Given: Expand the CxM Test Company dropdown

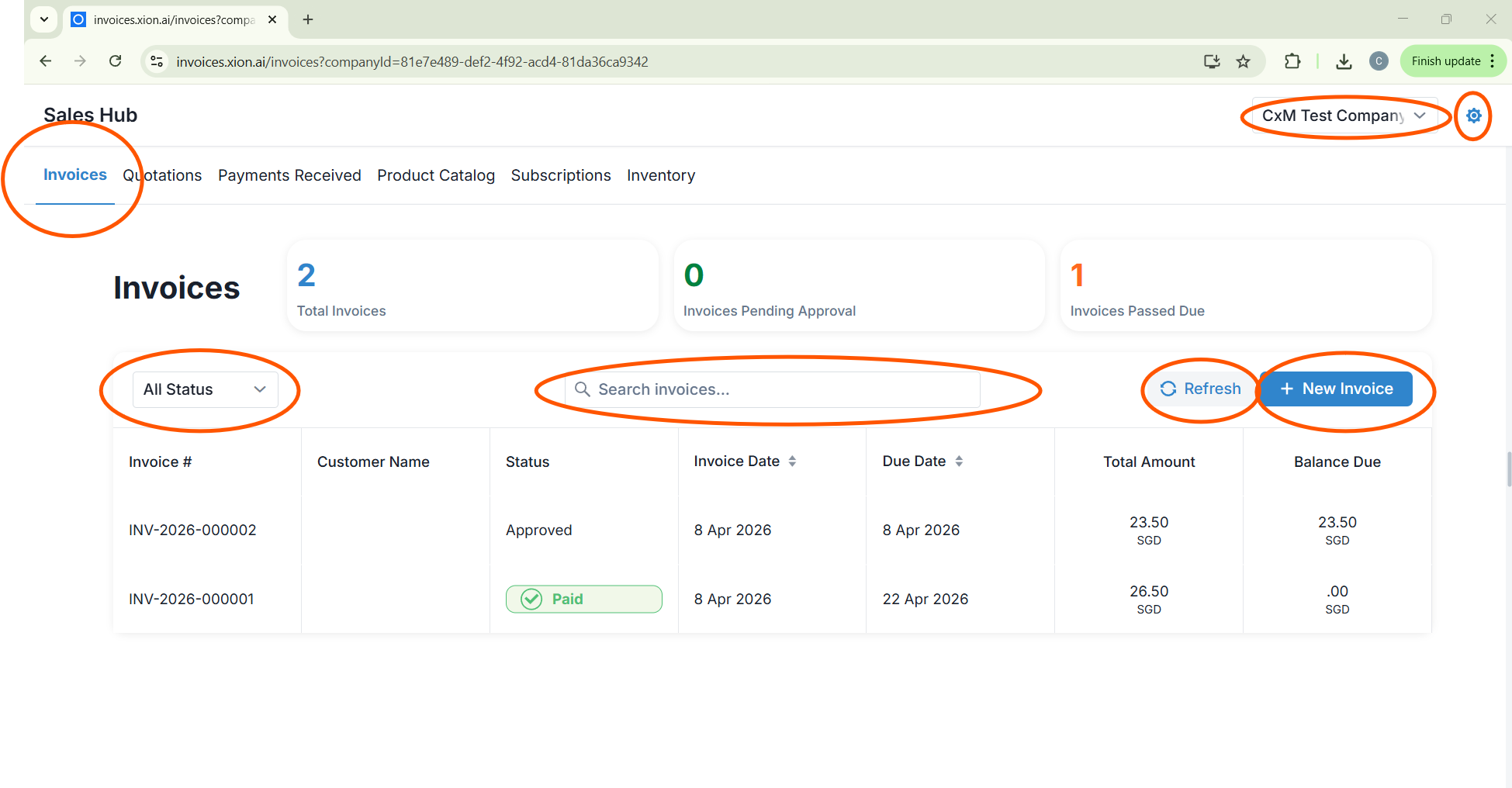Looking at the screenshot, I should click(1344, 116).
